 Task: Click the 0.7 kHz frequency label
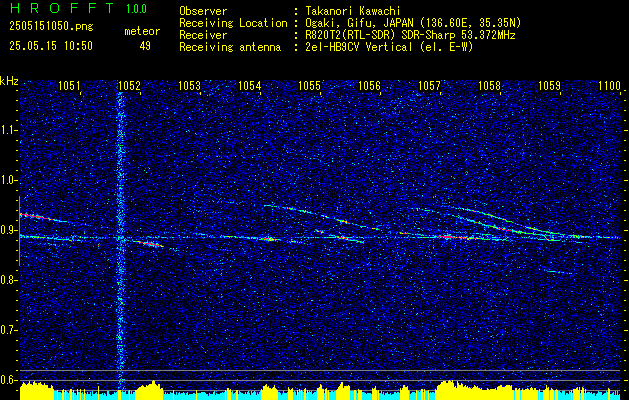point(9,330)
